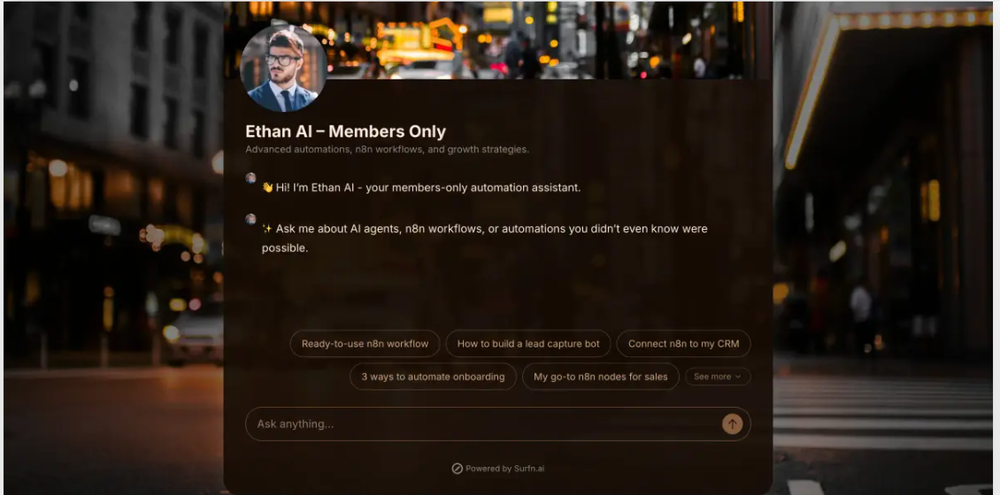
Task: Choose How to build a lead capture bot
Action: pos(528,343)
